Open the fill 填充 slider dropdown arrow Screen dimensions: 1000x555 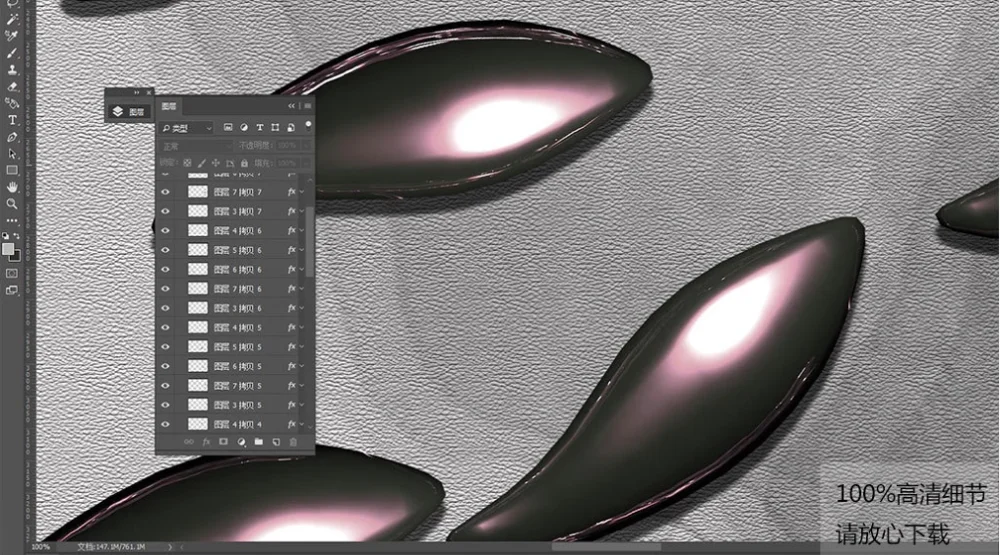point(306,163)
